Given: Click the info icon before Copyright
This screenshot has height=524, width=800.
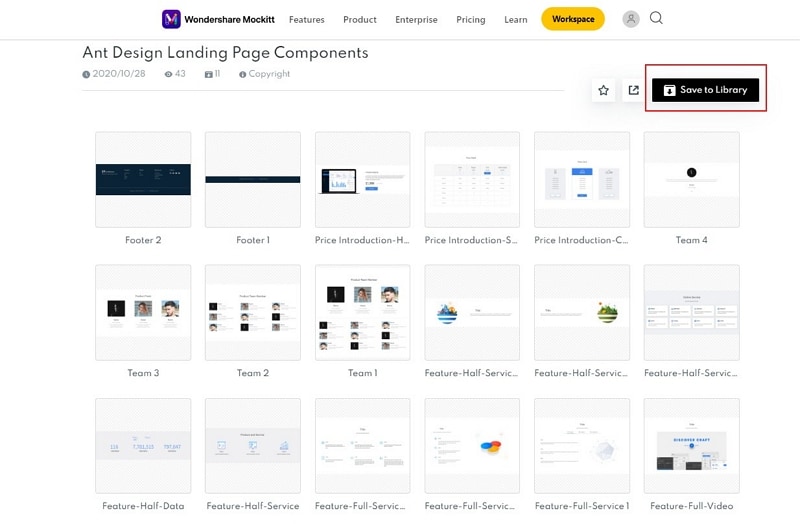Looking at the screenshot, I should click(x=242, y=74).
